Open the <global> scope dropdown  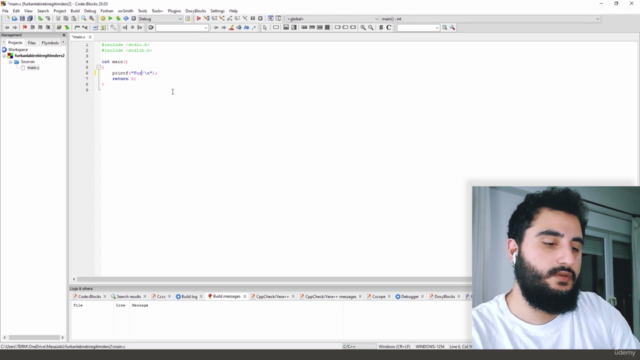tap(332, 19)
